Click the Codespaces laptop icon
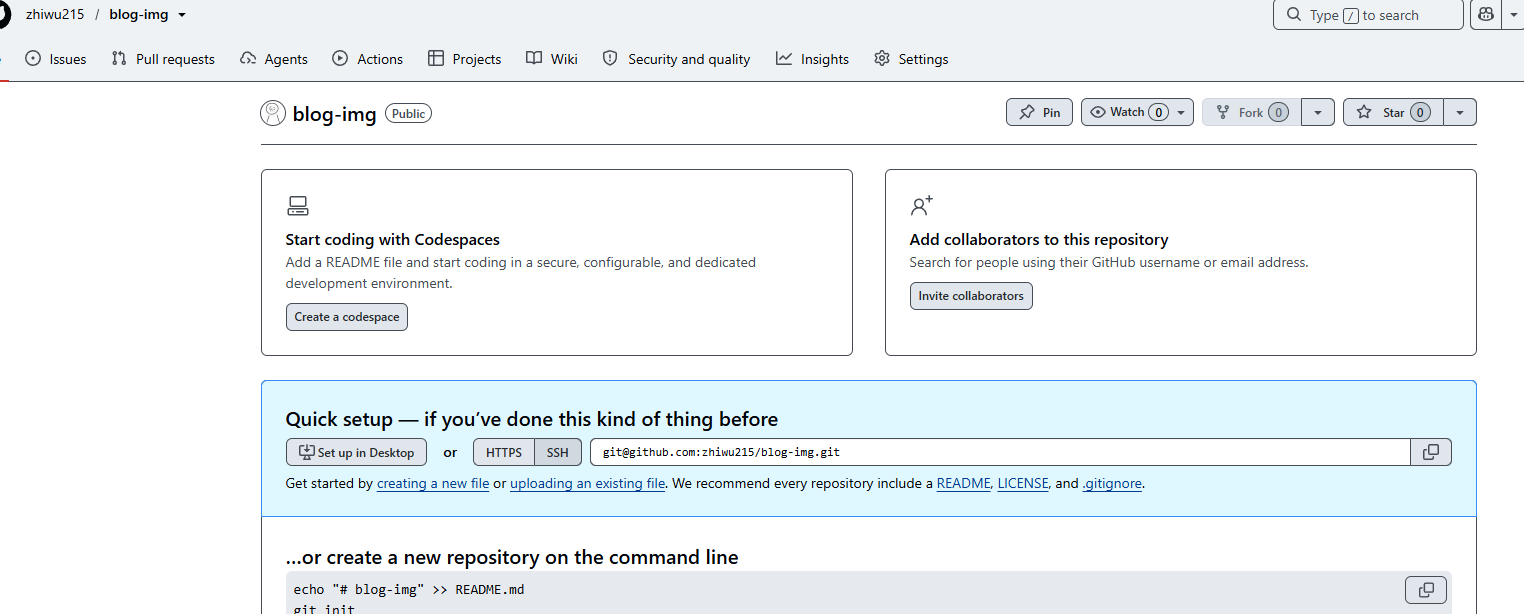Viewport: 1524px width, 614px height. tap(297, 206)
